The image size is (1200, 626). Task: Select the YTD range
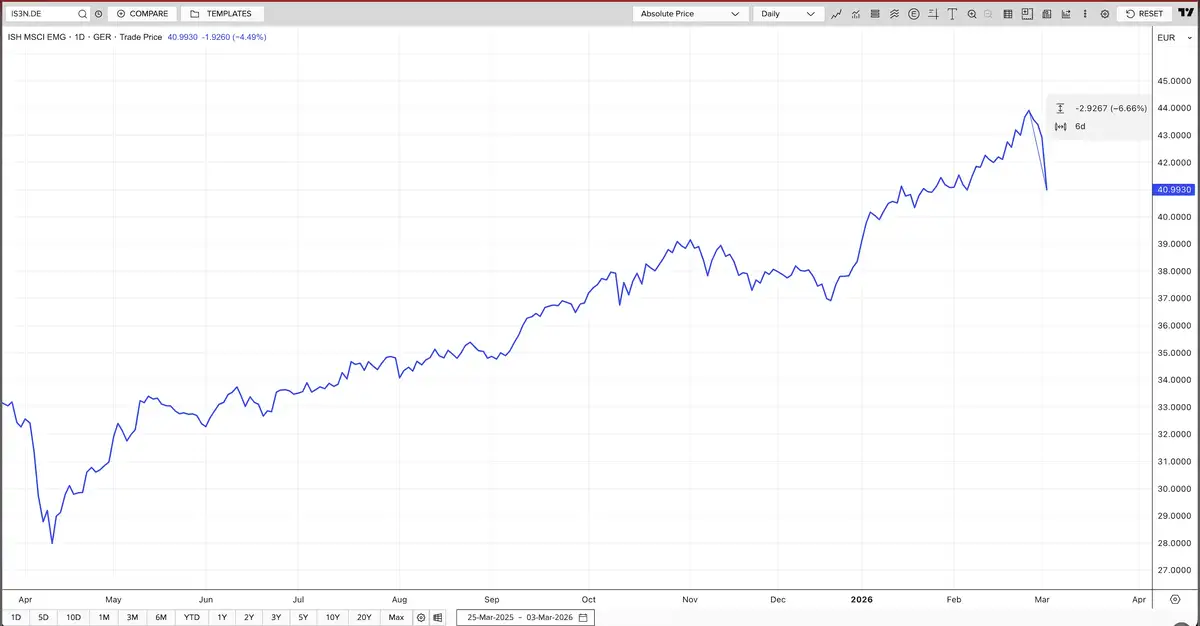tap(192, 617)
